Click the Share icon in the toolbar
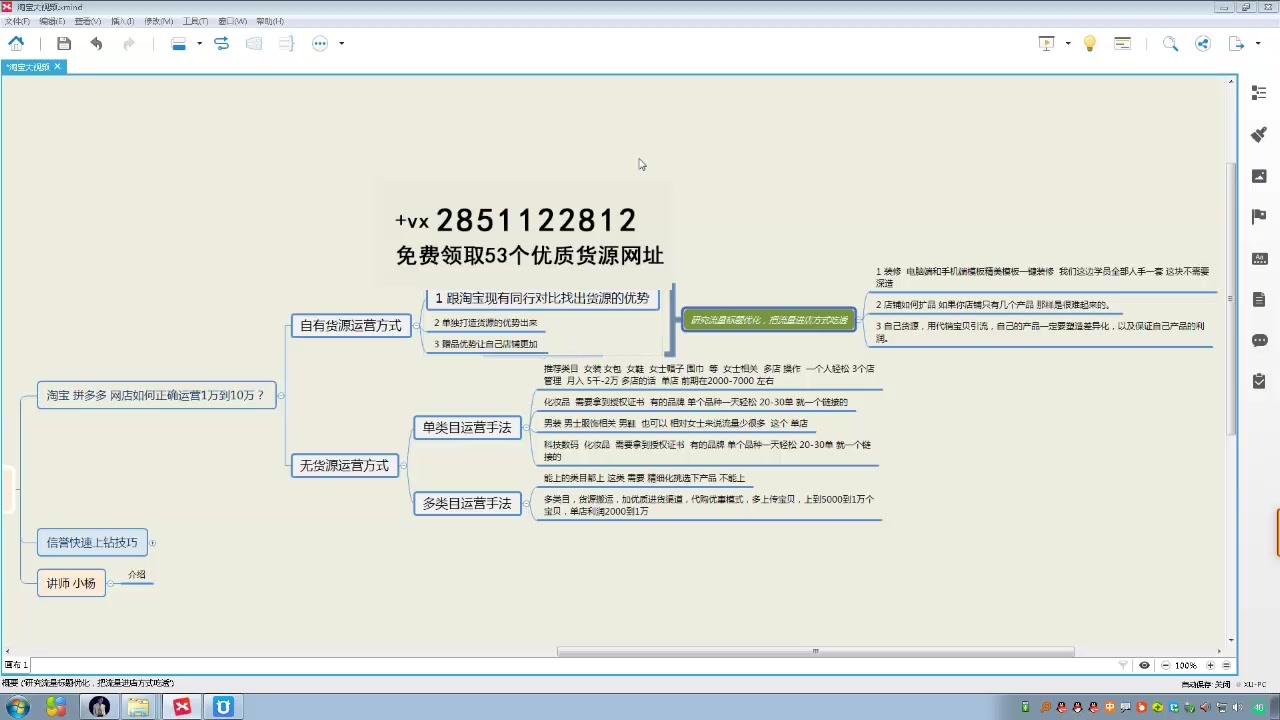1280x720 pixels. (x=1203, y=44)
